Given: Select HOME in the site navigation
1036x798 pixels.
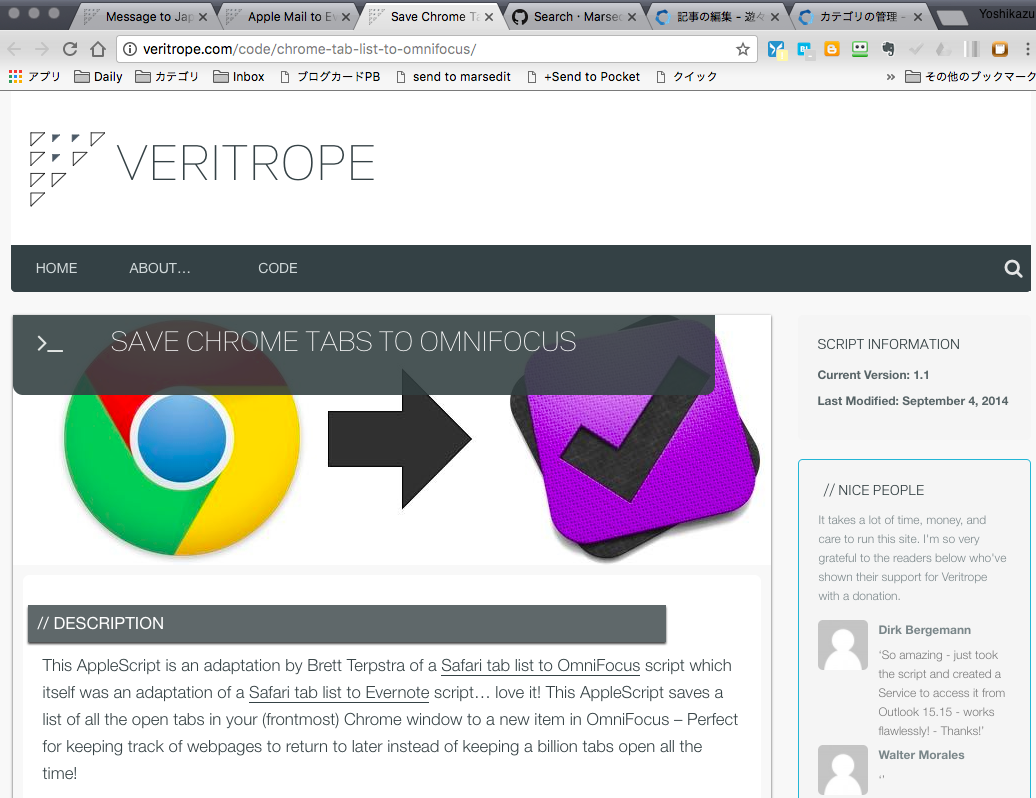Looking at the screenshot, I should coord(56,268).
